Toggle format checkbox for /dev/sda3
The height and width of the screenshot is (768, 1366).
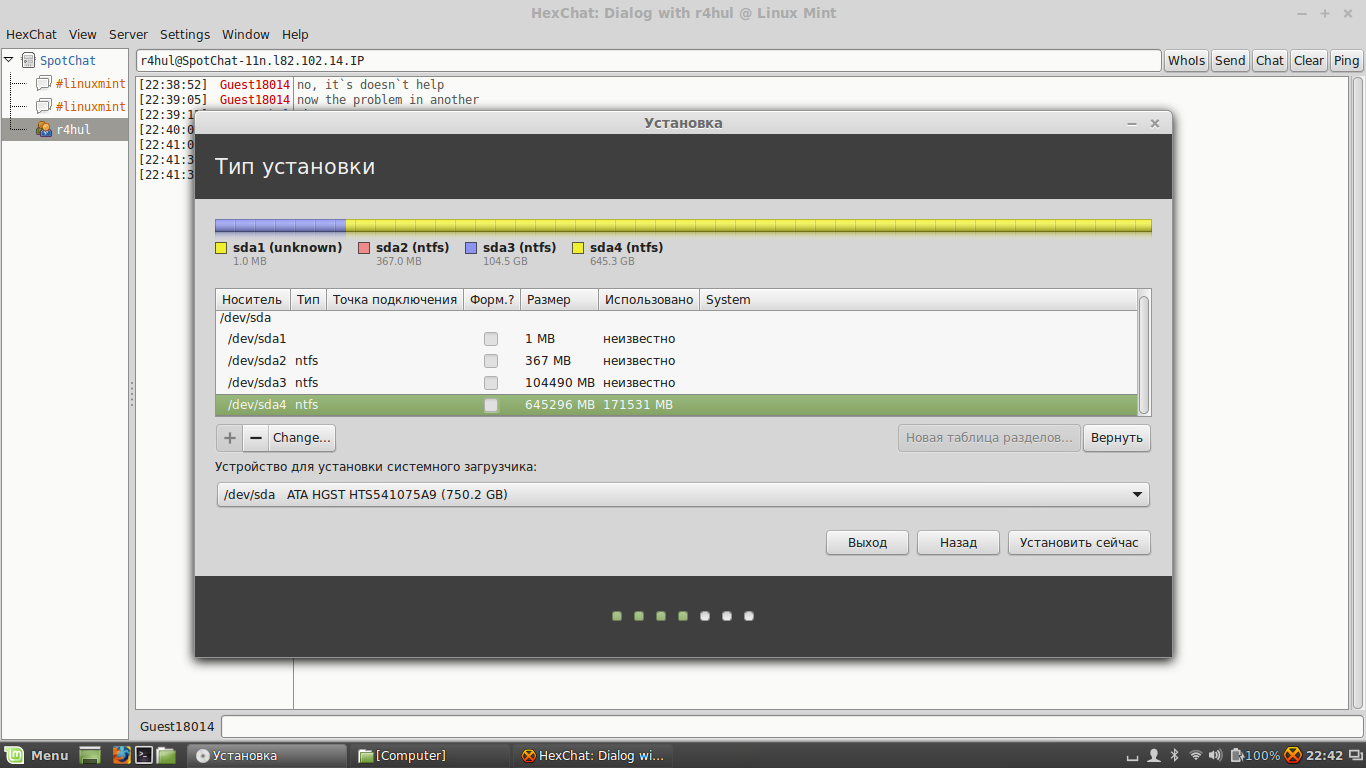(x=491, y=383)
